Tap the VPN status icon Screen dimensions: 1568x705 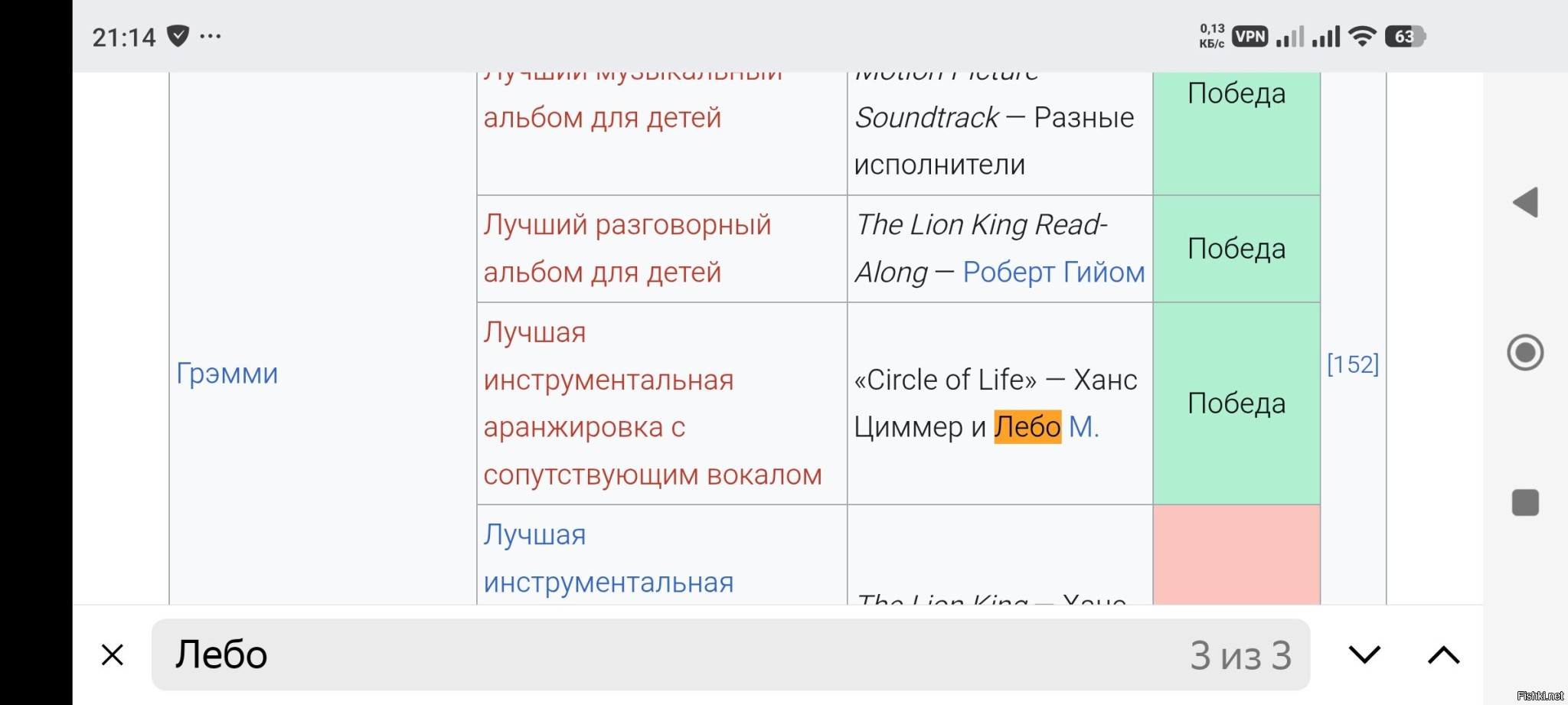pyautogui.click(x=1250, y=36)
